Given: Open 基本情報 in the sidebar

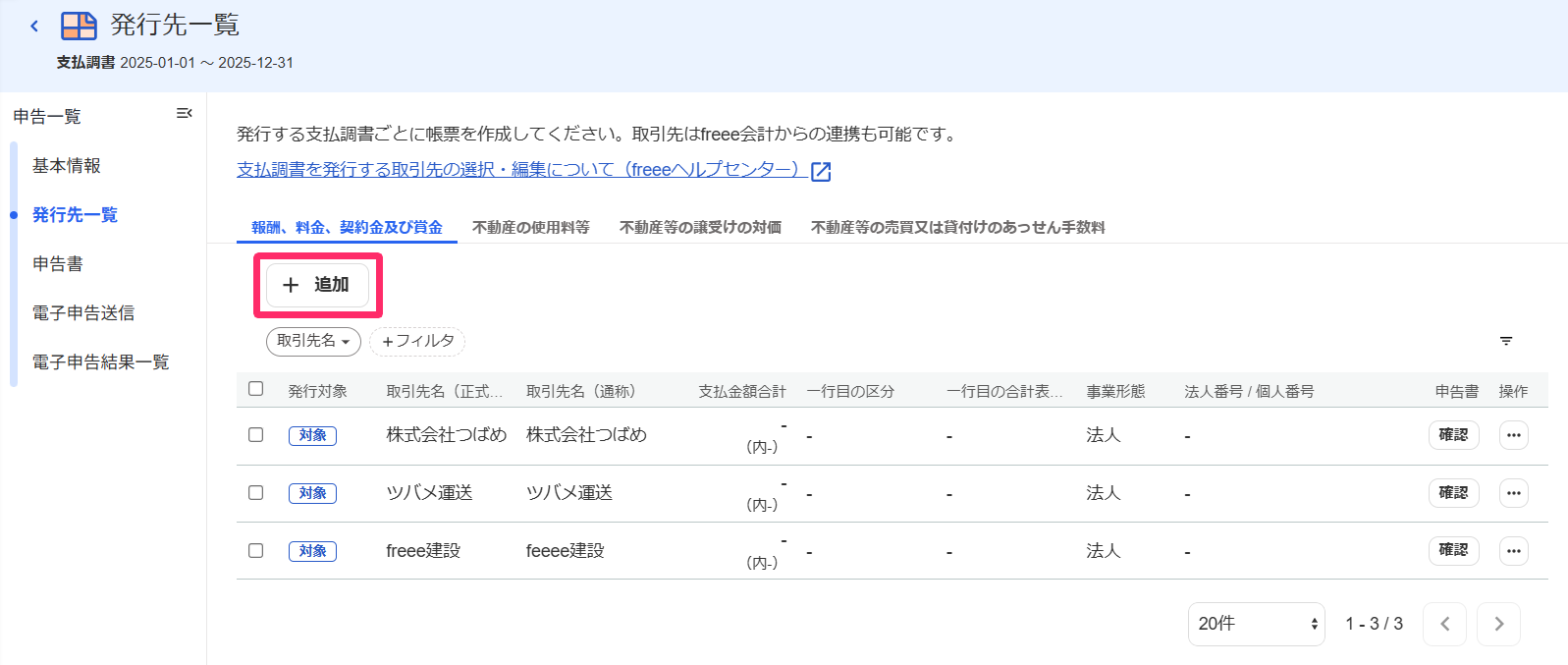Looking at the screenshot, I should [x=67, y=166].
